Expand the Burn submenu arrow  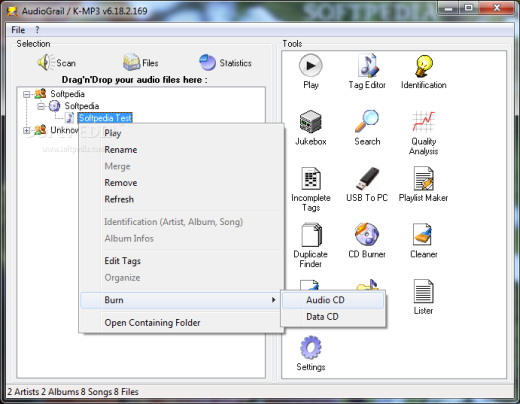point(273,300)
